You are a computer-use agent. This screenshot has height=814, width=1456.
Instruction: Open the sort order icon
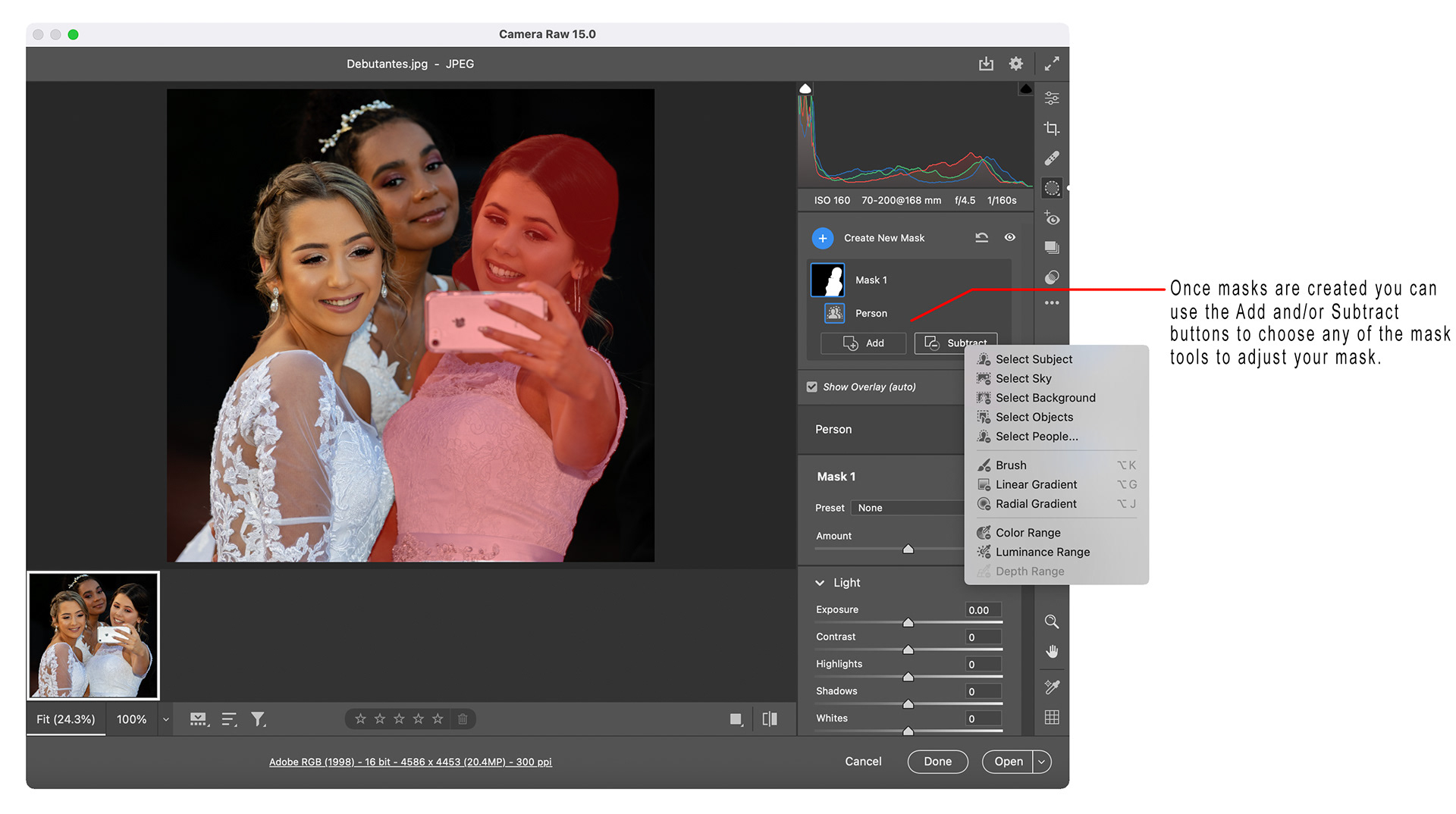(x=229, y=719)
